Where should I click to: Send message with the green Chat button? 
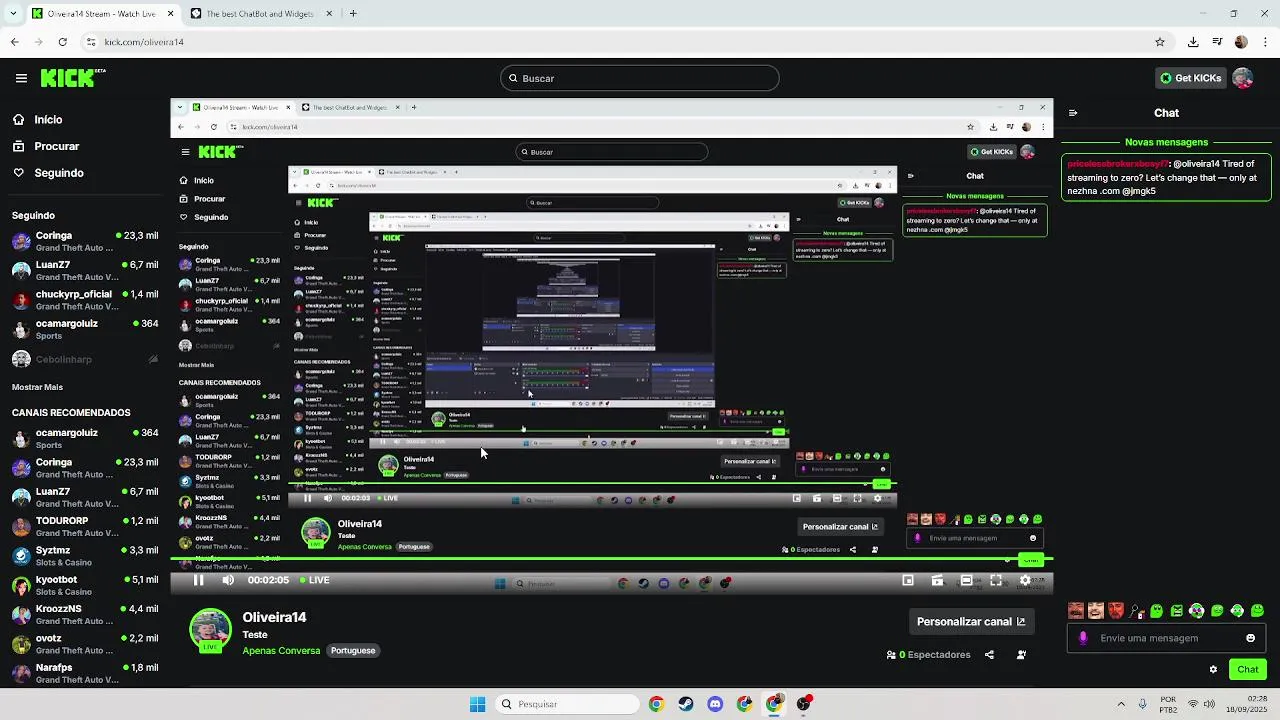click(1248, 670)
